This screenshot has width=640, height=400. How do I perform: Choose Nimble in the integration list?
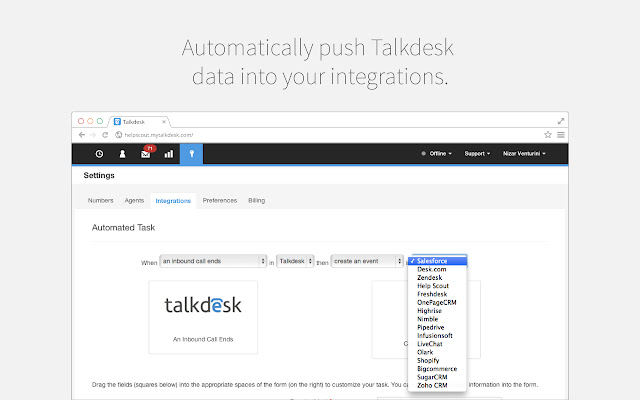pyautogui.click(x=437, y=319)
